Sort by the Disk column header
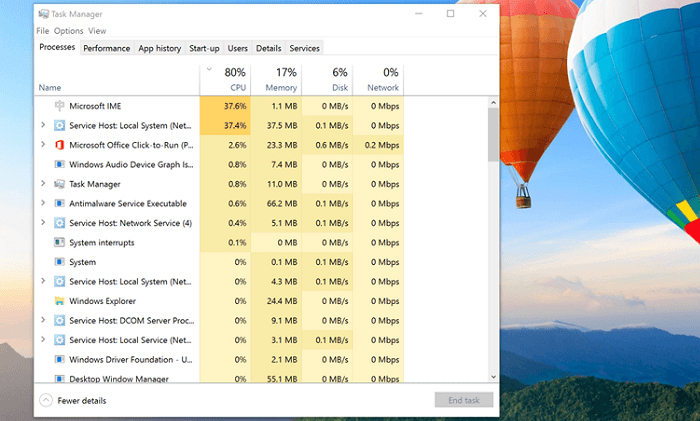 (327, 79)
